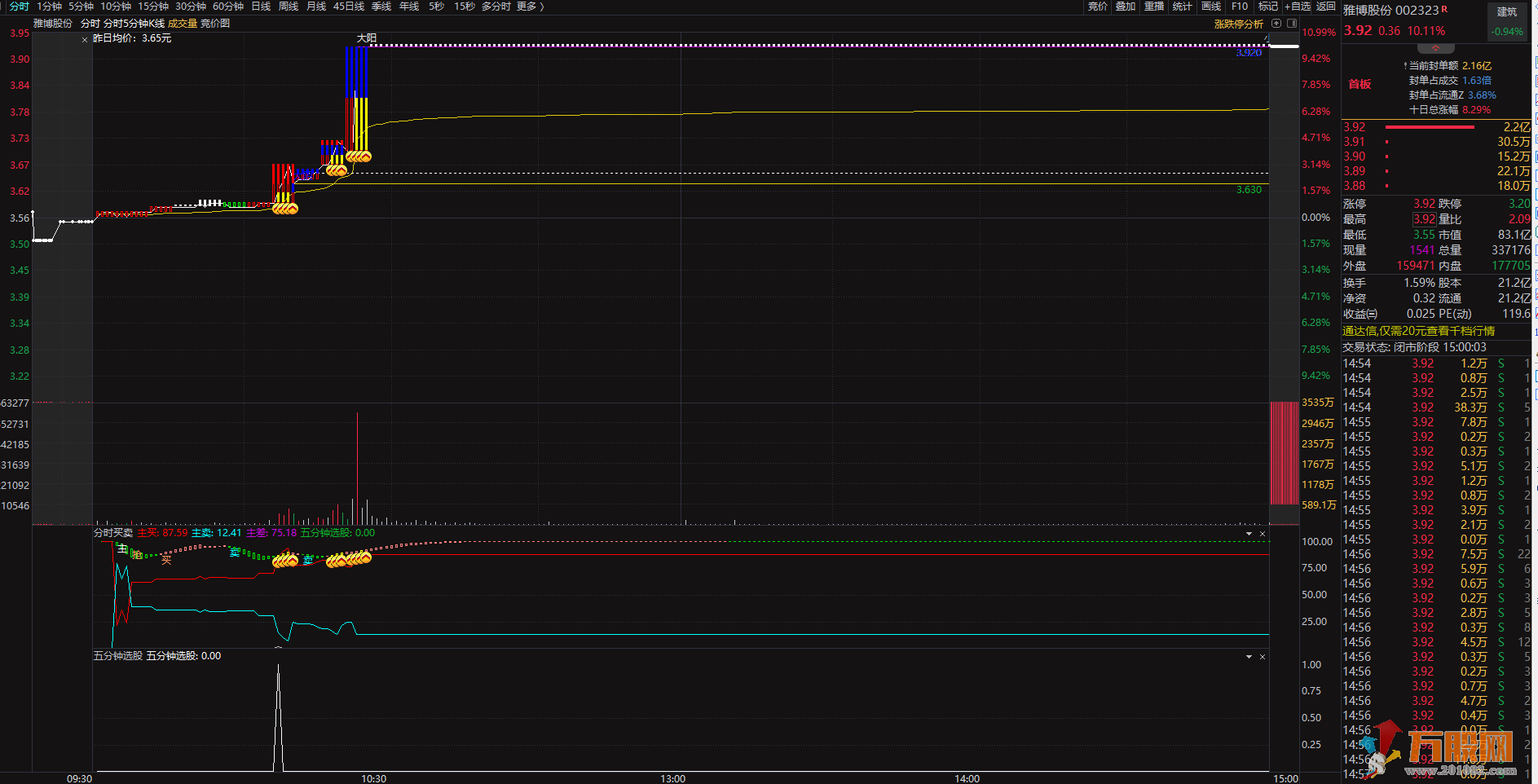This screenshot has height=784, width=1538.
Task: Click the 雅博股份 chart title label
Action: pyautogui.click(x=53, y=24)
